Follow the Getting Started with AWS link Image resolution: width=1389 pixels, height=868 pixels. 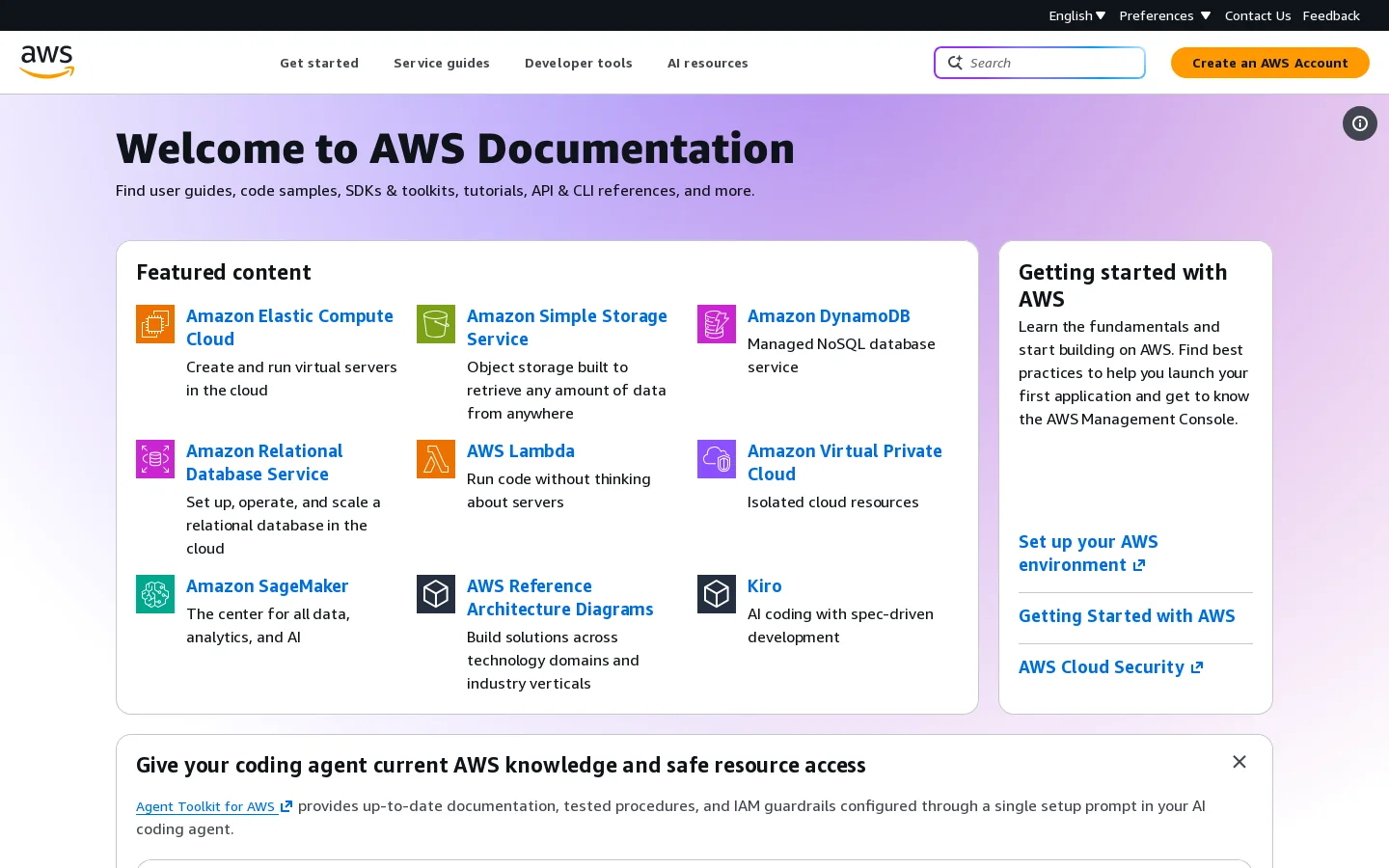click(1127, 616)
